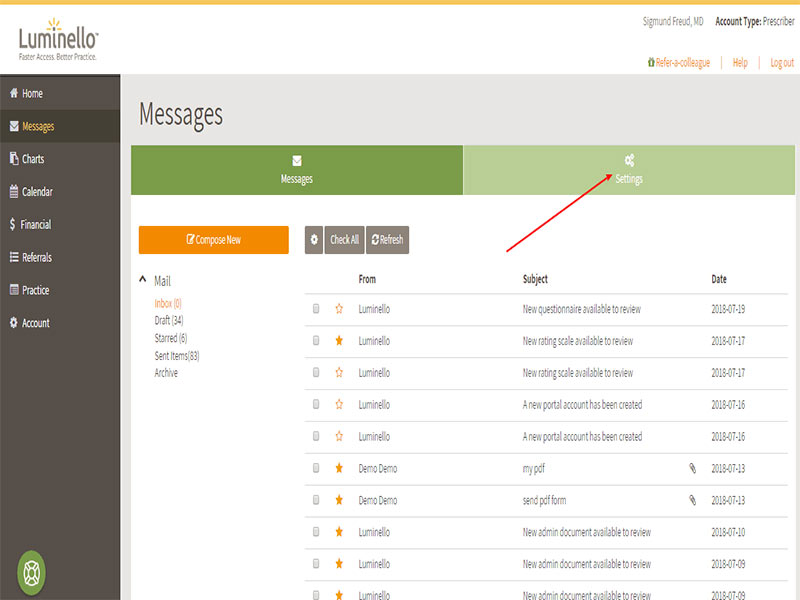This screenshot has width=800, height=600.
Task: Star the second new portal account message
Action: point(339,436)
